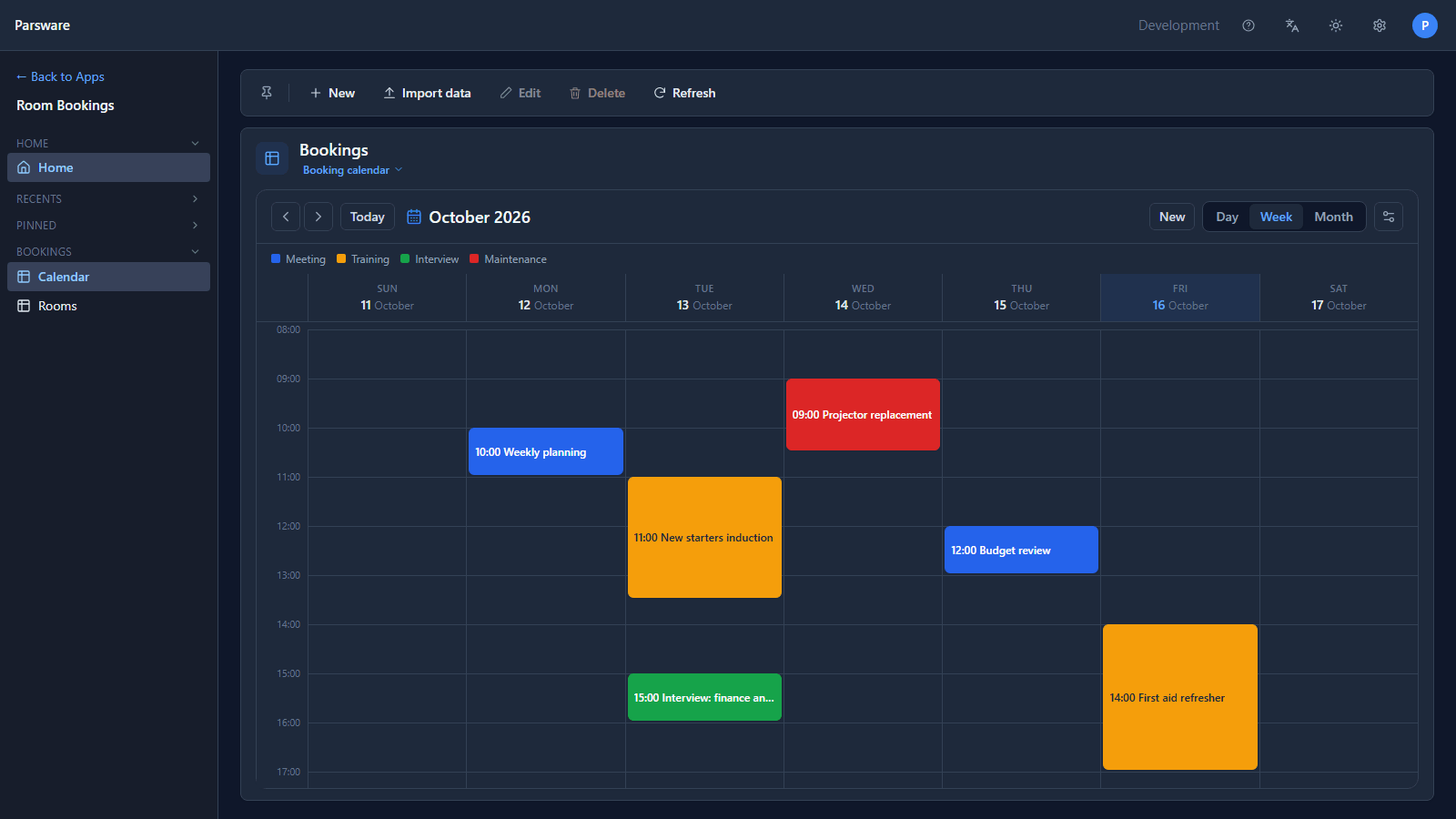Screen dimensions: 1456x819
Task: Toggle the light/dark theme icon
Action: click(1336, 25)
